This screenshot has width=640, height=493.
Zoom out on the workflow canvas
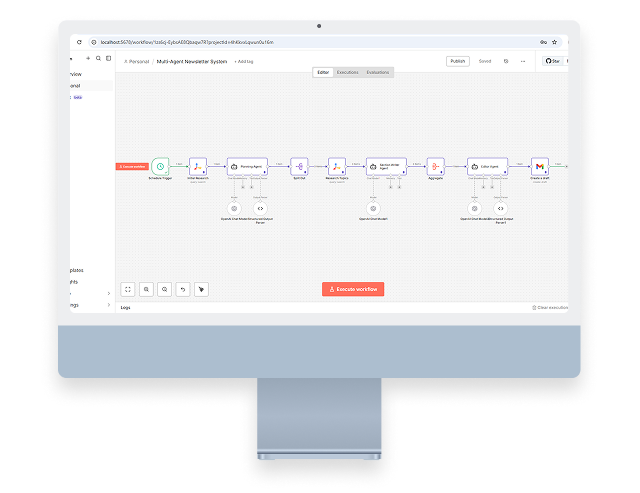tap(164, 289)
